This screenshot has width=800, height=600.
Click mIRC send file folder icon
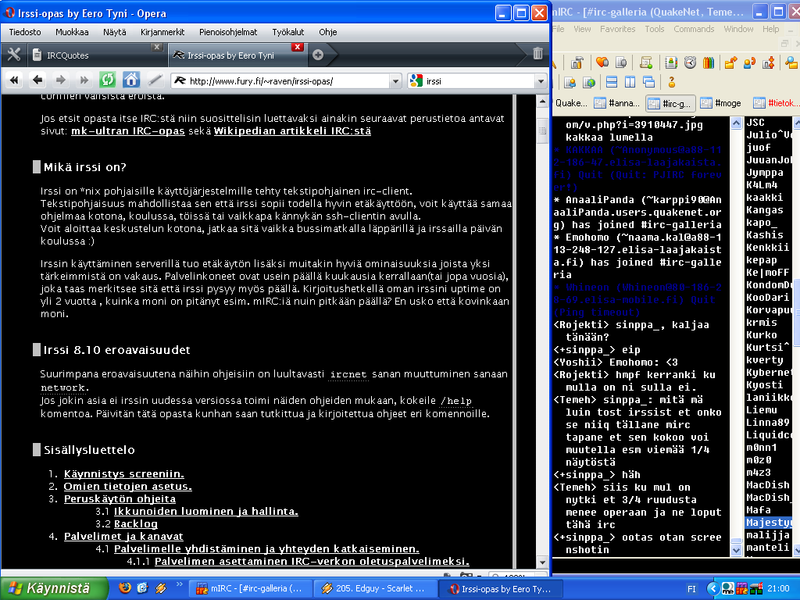point(731,63)
